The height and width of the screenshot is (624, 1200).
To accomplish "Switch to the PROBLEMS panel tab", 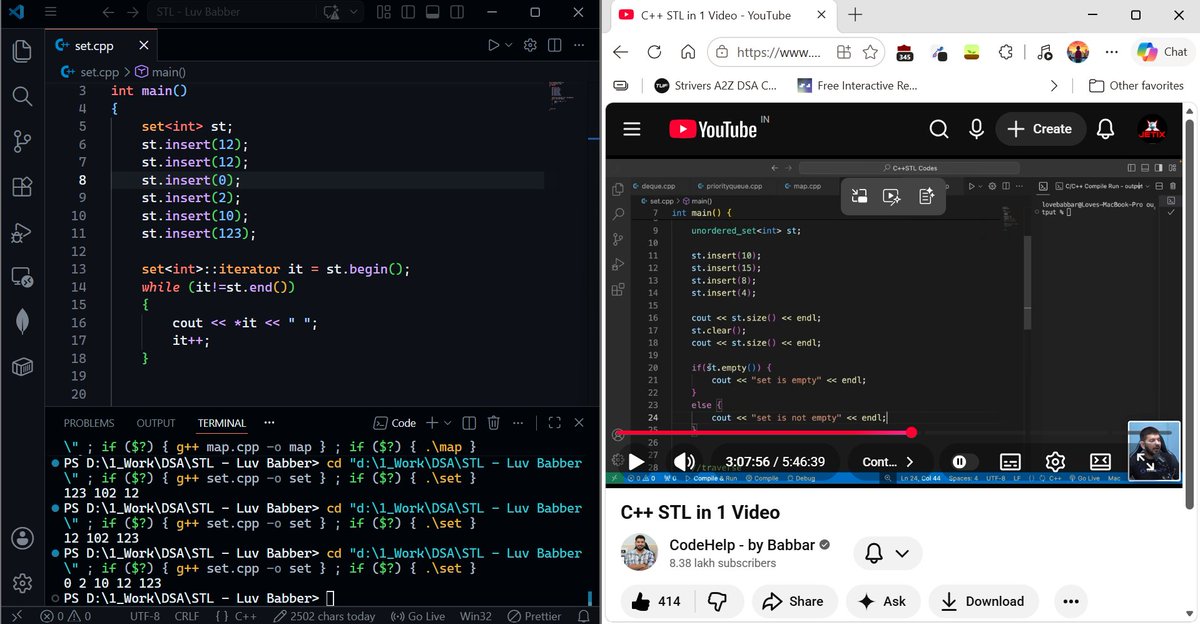I will (x=89, y=423).
